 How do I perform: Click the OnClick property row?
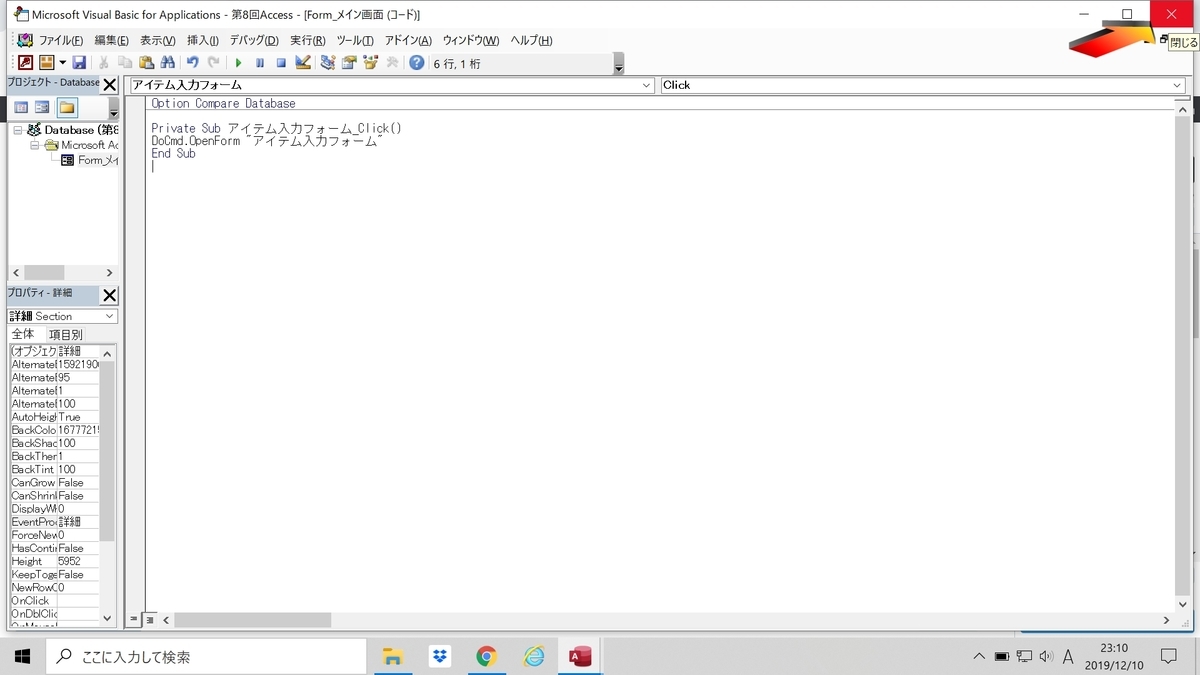click(x=55, y=601)
